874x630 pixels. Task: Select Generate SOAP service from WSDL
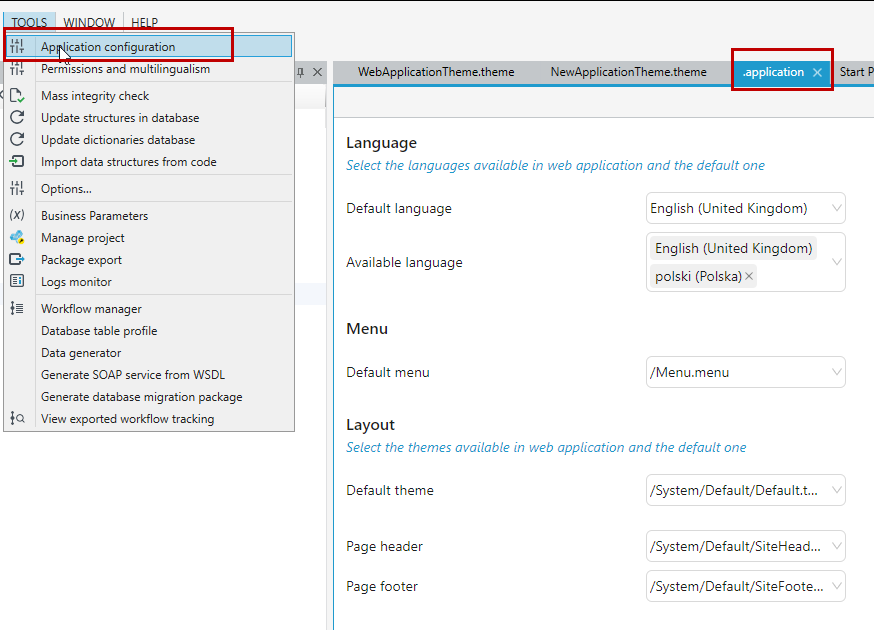(148, 375)
